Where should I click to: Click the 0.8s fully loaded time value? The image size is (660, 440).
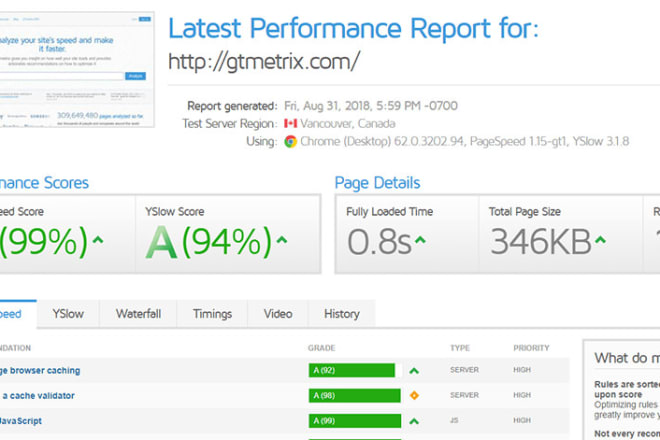(x=379, y=242)
